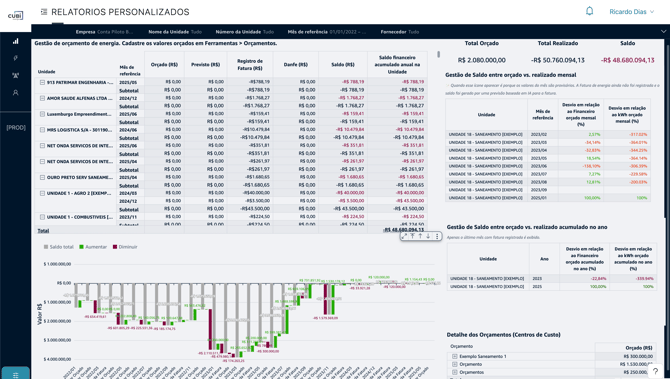Click the Total Orçado value R$ 2.080.000,00
Screen dimensions: 670x379
[482, 60]
